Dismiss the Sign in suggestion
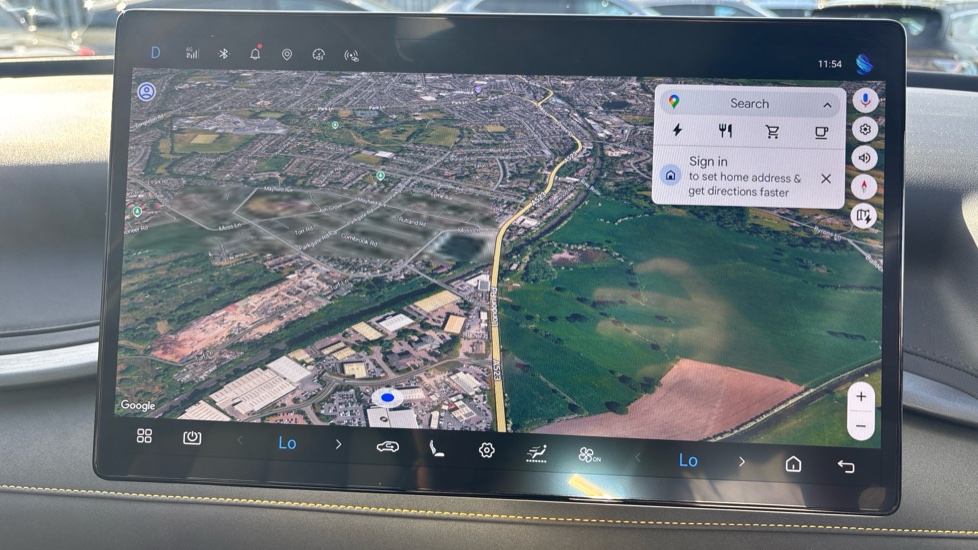Viewport: 978px width, 550px height. click(826, 179)
